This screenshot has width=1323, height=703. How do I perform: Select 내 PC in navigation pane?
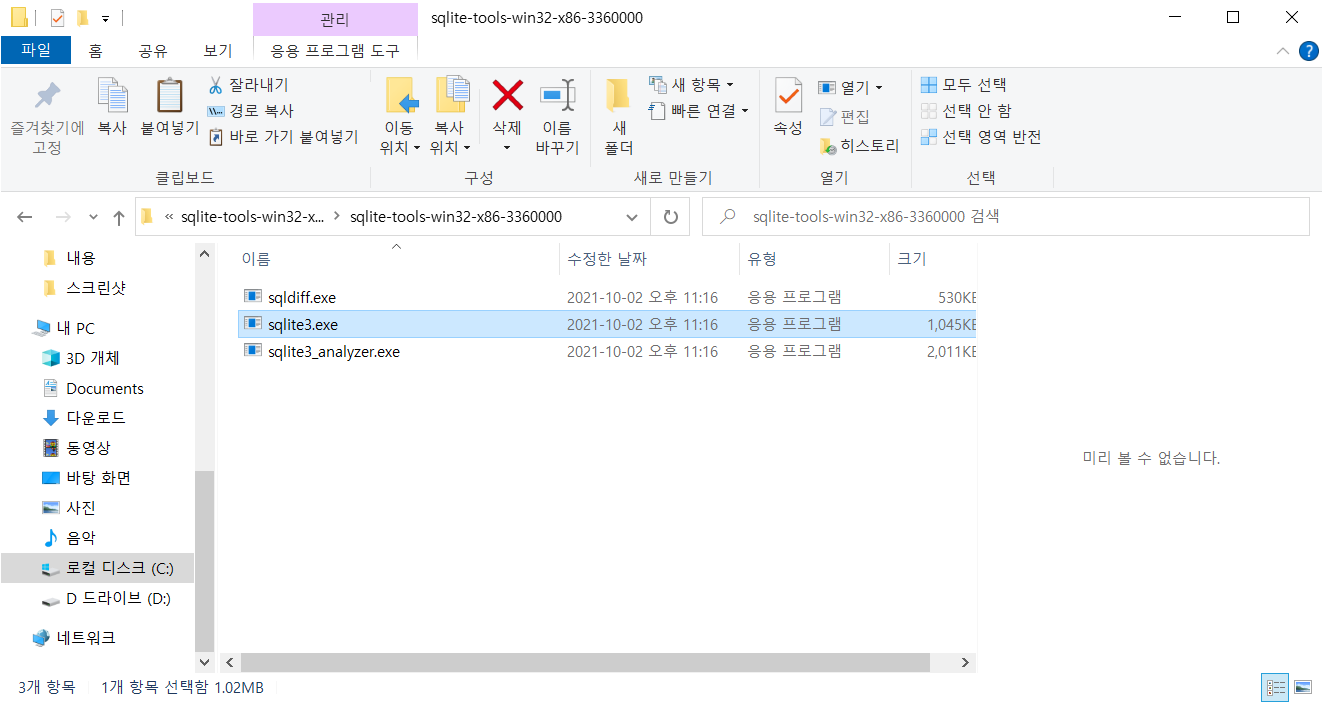[75, 328]
